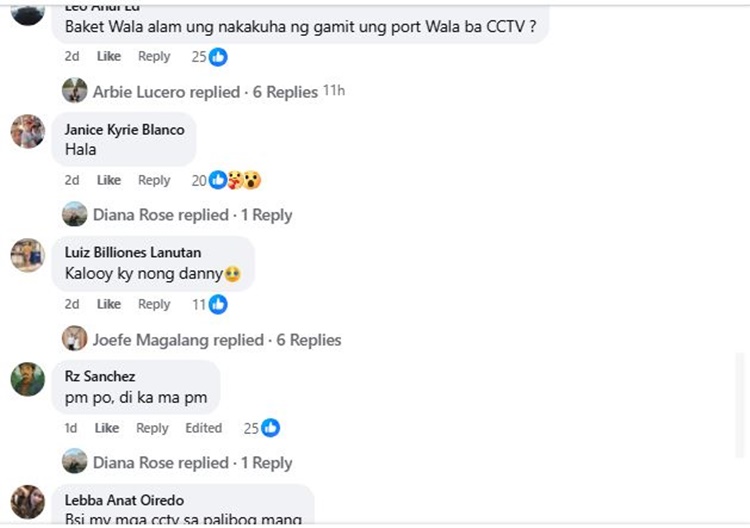
Task: Click thumbs-up icon beside 25 on Rz Sanchez's comment
Action: tap(270, 428)
